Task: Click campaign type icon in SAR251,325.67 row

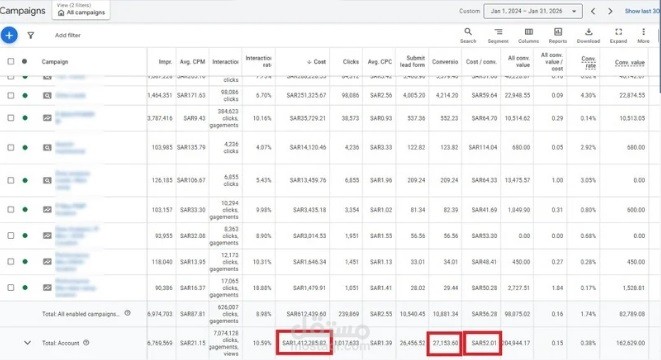Action: 47,96
